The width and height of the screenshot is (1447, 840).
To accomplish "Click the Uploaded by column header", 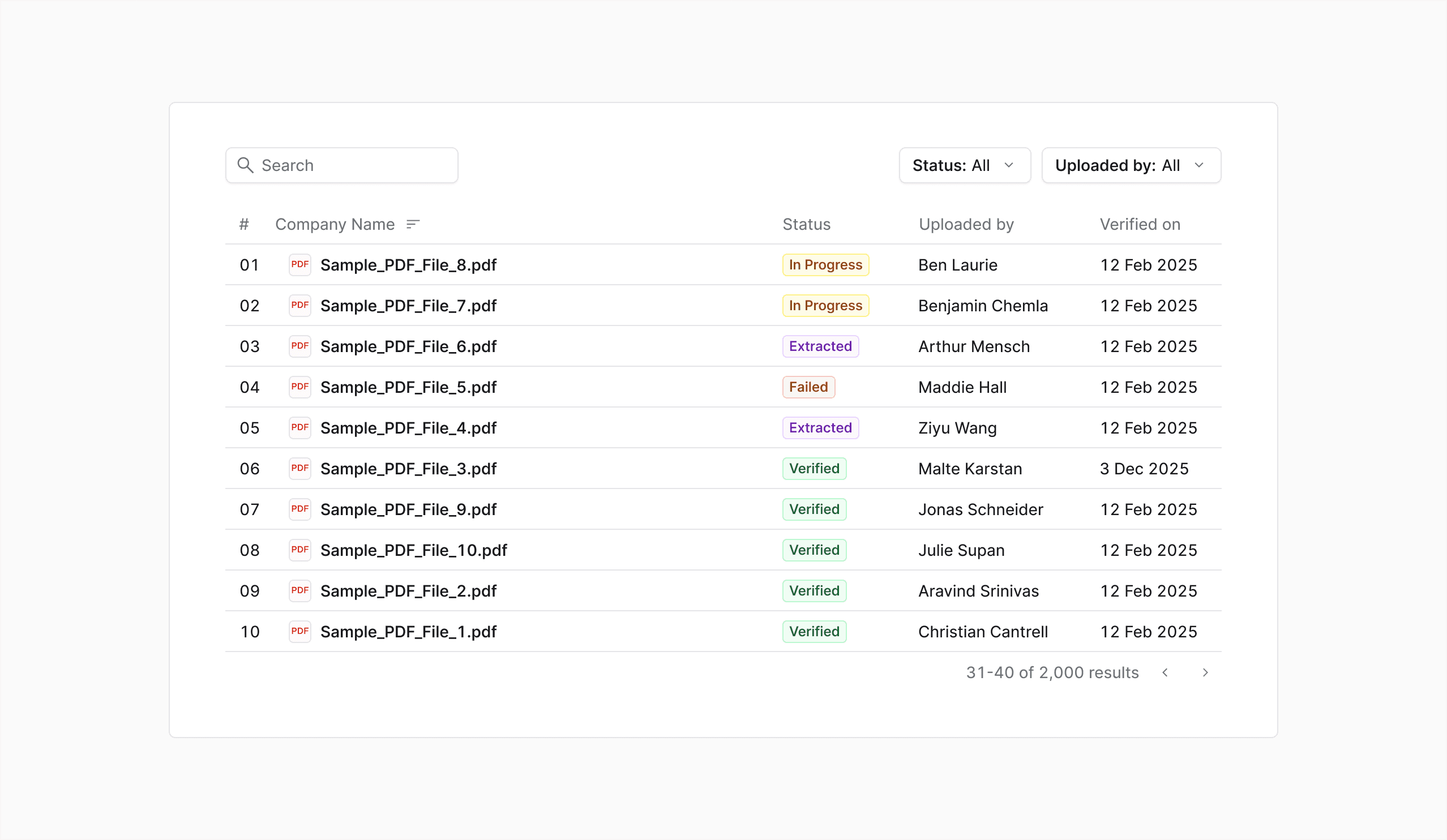I will (966, 225).
